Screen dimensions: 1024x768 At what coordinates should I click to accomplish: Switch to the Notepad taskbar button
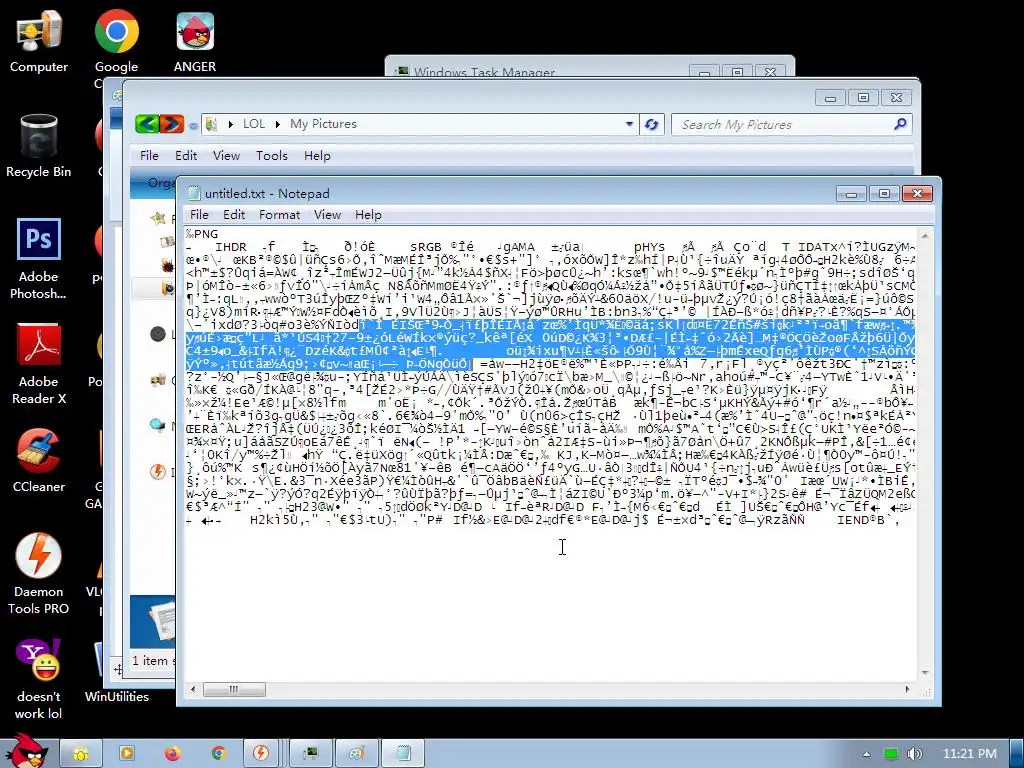click(403, 754)
